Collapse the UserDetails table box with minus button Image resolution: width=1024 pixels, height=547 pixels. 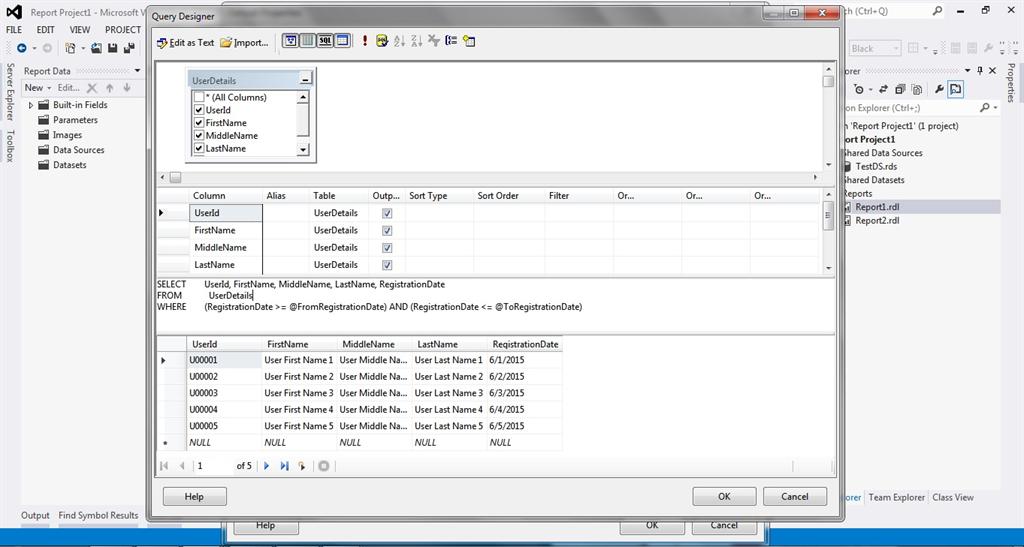[x=305, y=80]
